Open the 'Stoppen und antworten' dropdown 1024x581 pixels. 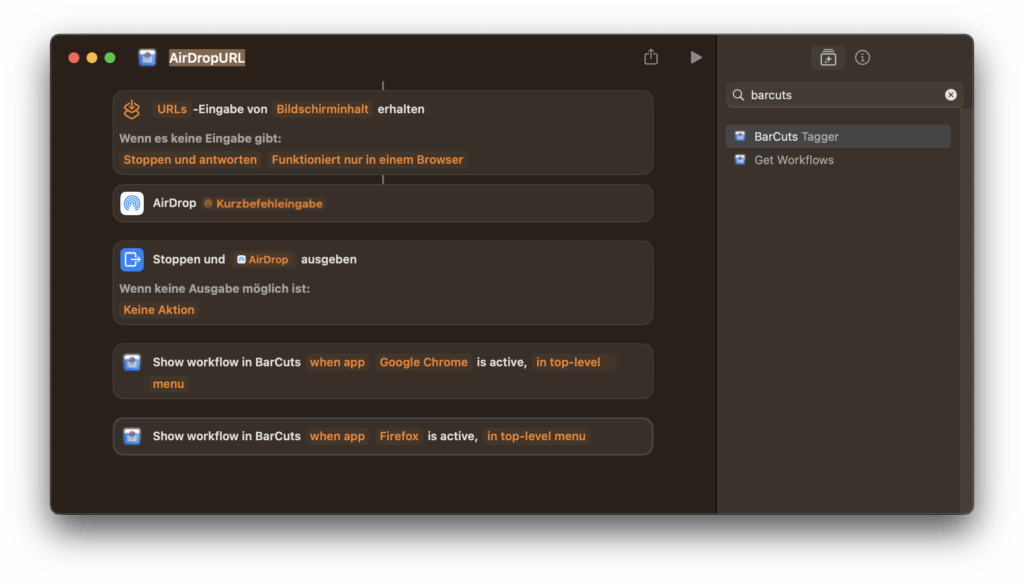190,160
